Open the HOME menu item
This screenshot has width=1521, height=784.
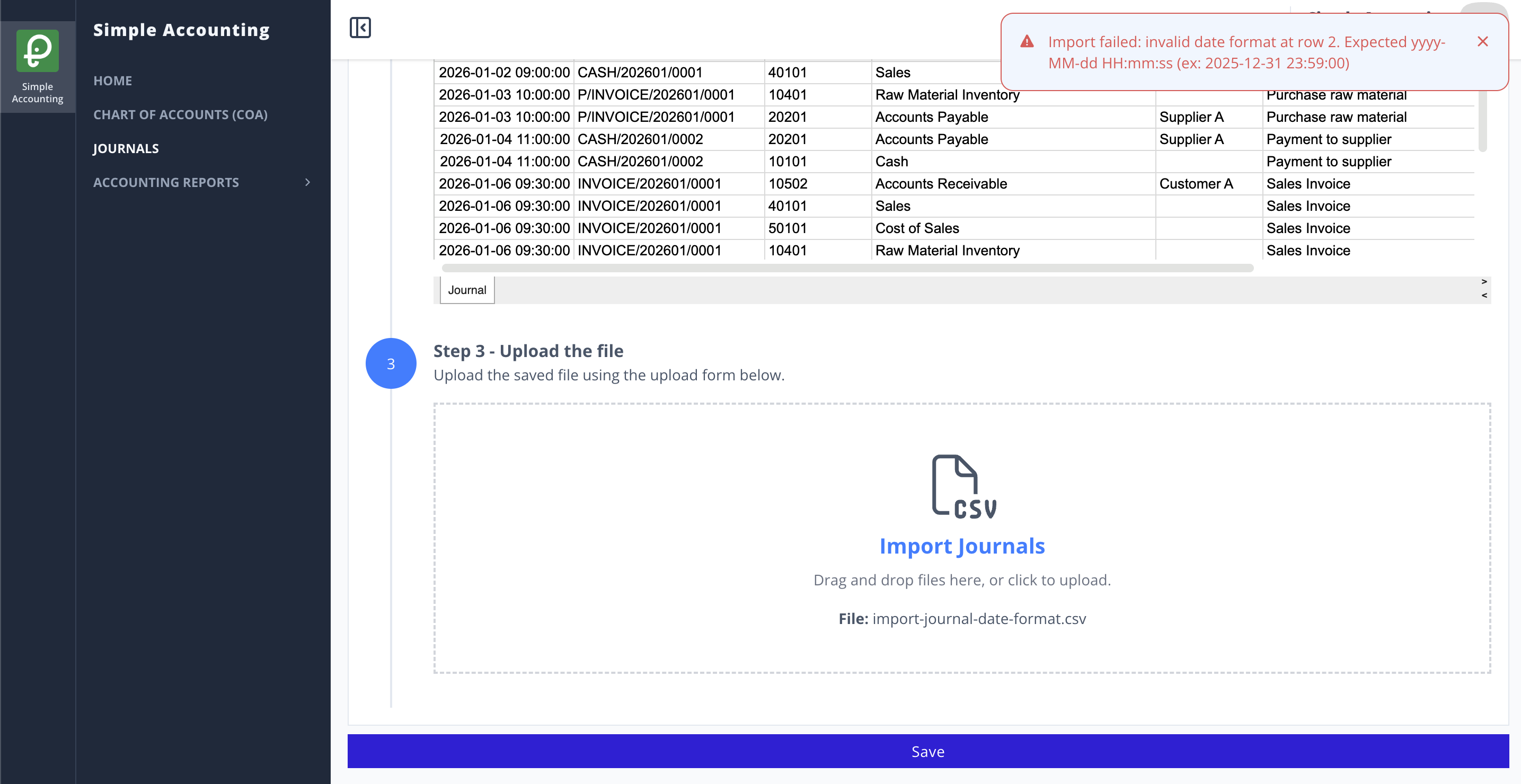pos(113,81)
